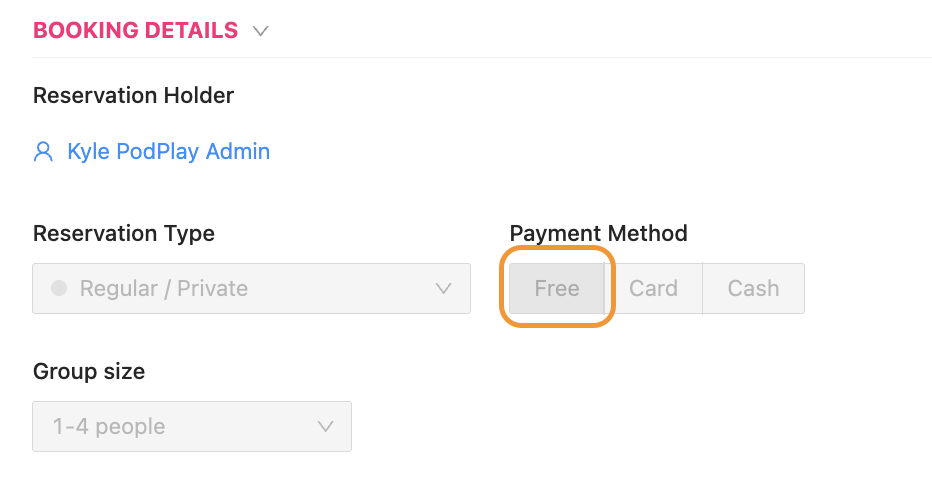
Task: Click the Payment Method label
Action: coord(598,234)
